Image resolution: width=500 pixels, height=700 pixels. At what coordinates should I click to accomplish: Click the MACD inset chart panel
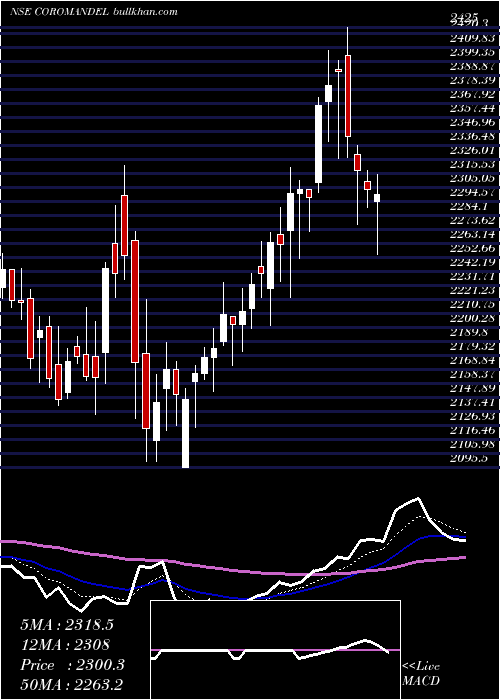(x=275, y=650)
